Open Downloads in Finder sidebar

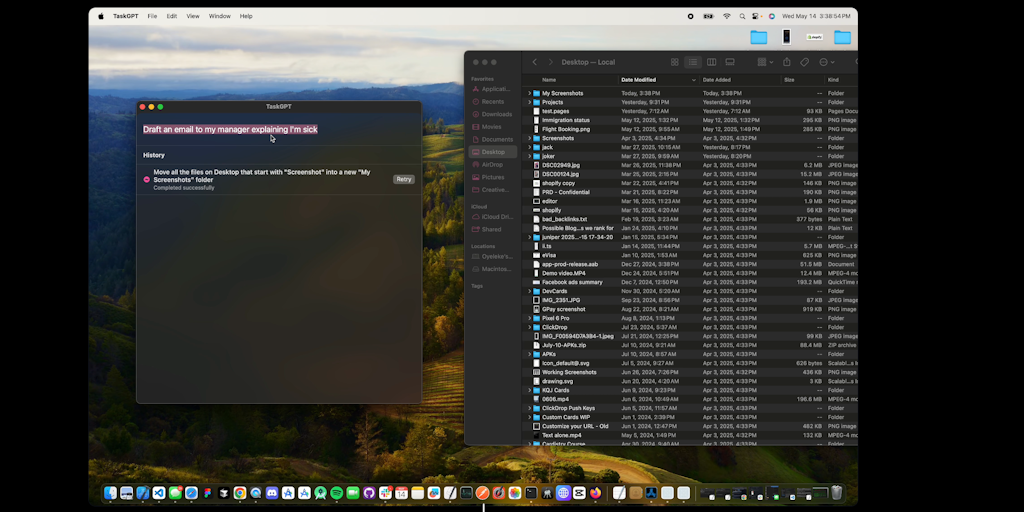492,114
